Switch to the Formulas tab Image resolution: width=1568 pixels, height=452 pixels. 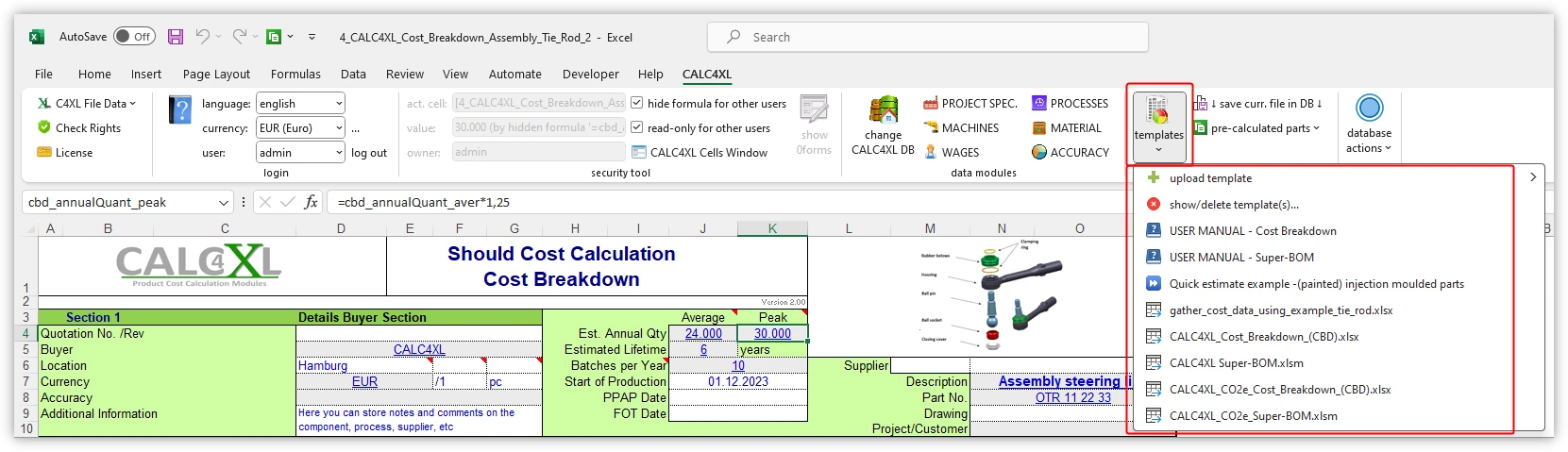click(295, 74)
